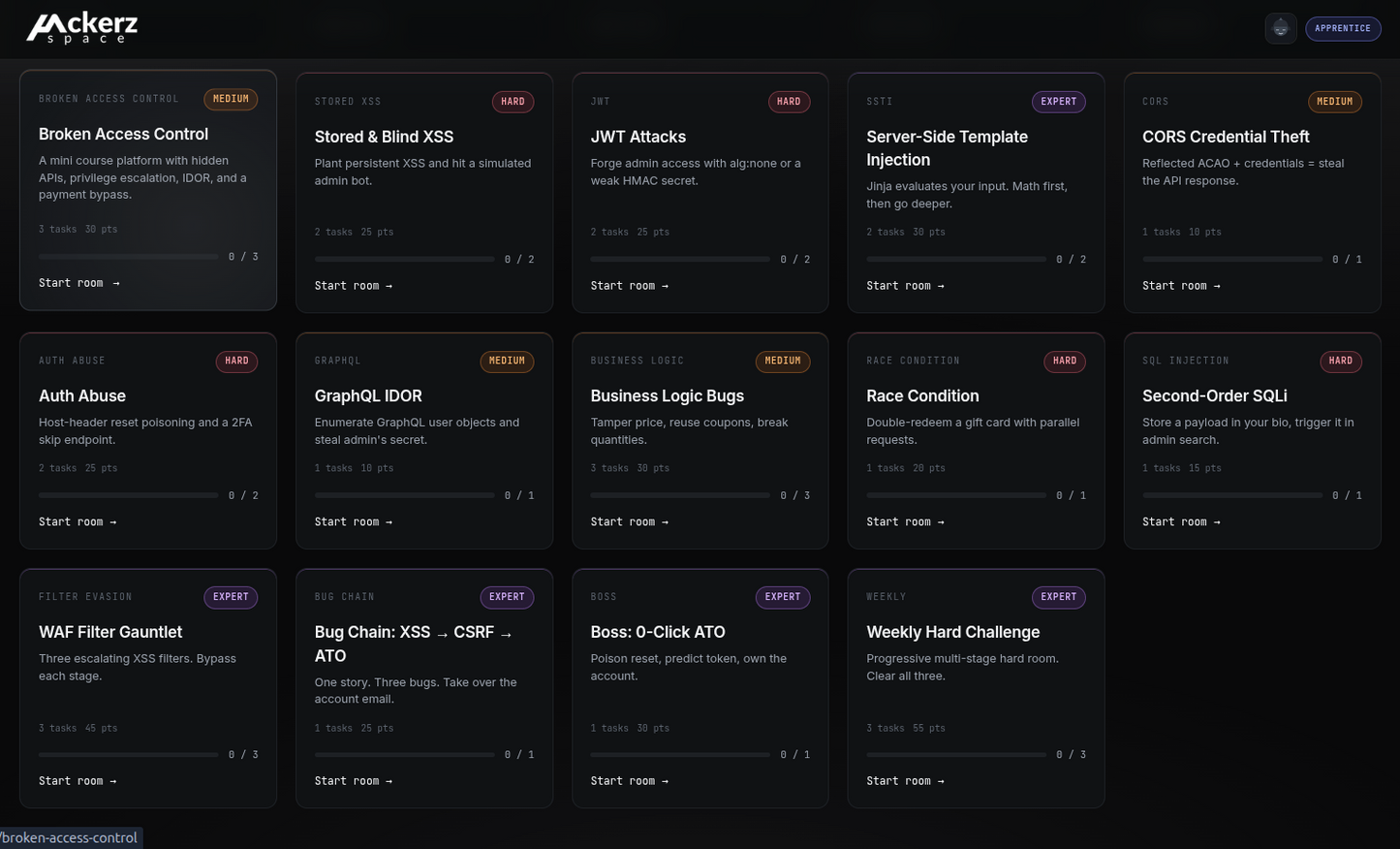Screen dimensions: 1400x849
Task: Click the RACE CONDITION category label
Action: click(913, 361)
